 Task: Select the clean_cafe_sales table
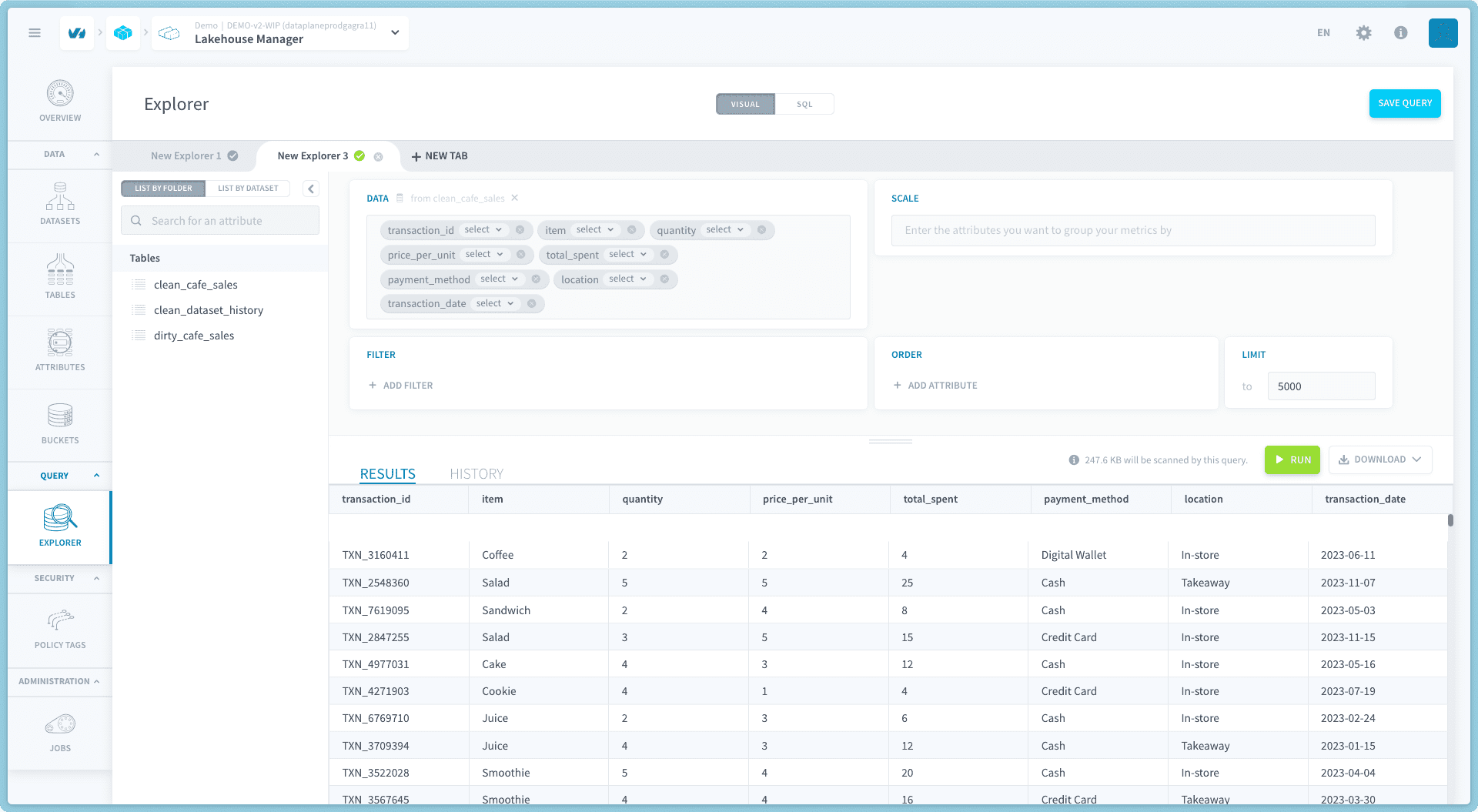point(196,285)
